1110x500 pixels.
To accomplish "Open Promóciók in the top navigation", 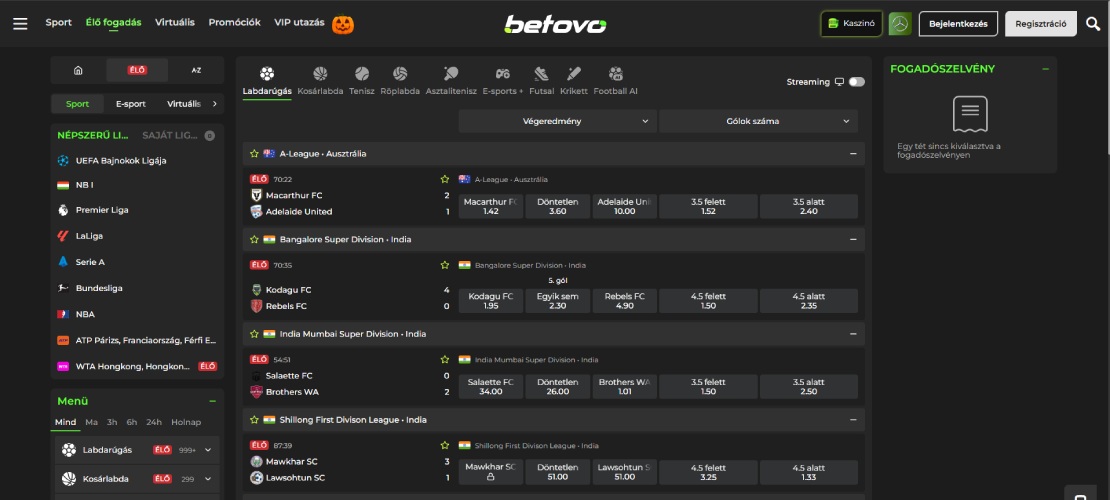I will [234, 23].
